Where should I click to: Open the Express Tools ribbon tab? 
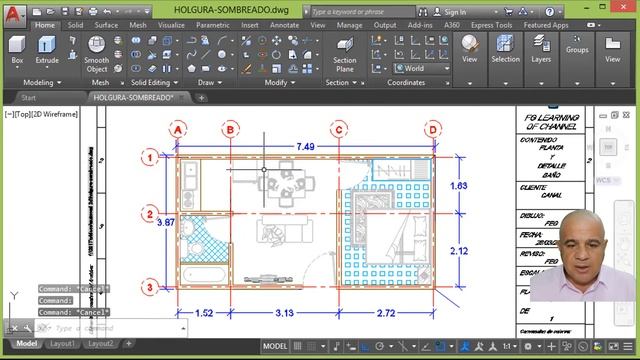coord(491,25)
